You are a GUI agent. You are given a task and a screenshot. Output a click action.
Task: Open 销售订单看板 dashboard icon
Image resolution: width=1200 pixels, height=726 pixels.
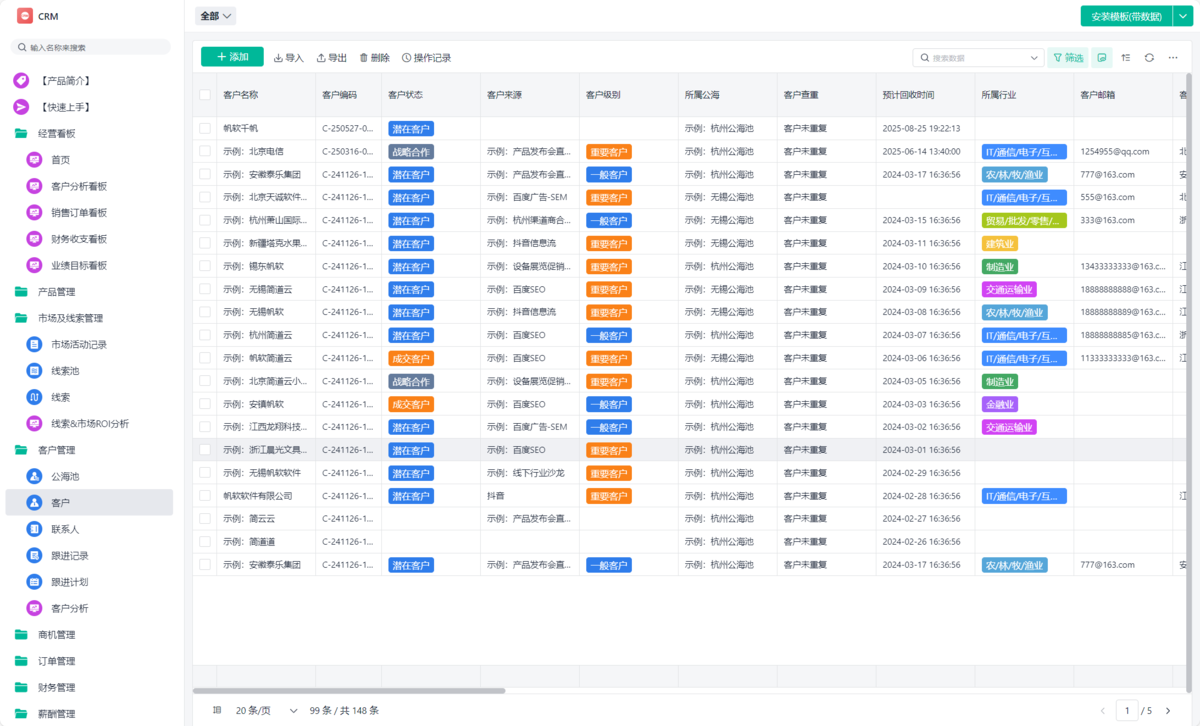click(x=34, y=212)
